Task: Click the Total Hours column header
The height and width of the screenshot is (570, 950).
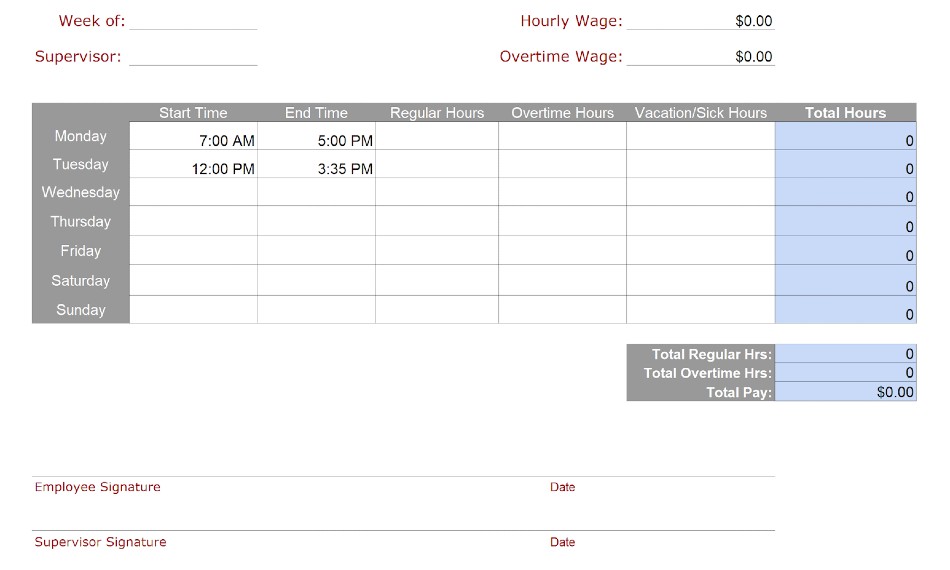Action: (845, 113)
